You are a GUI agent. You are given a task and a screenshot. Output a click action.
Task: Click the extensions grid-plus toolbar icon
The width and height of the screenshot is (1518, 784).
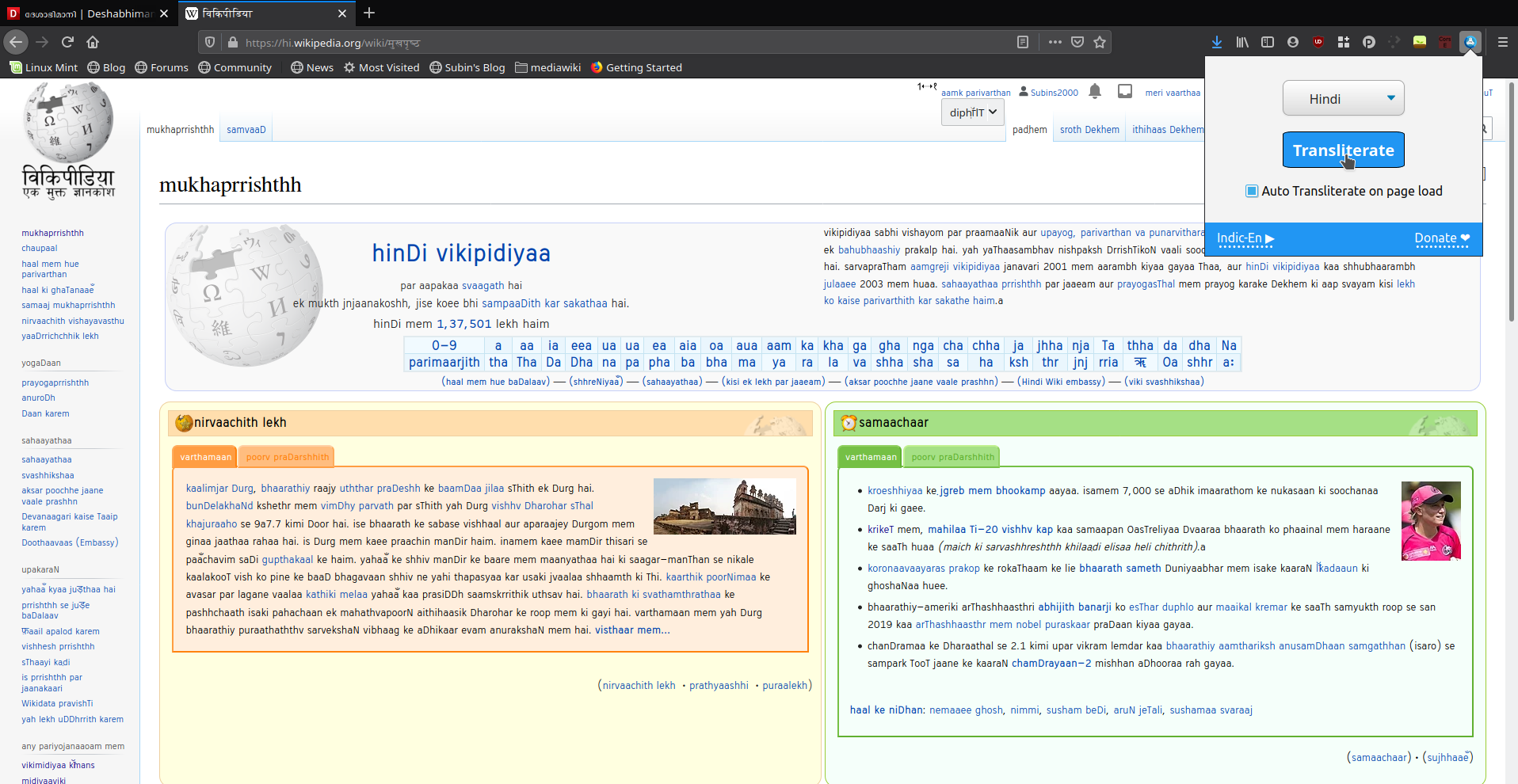click(1344, 42)
